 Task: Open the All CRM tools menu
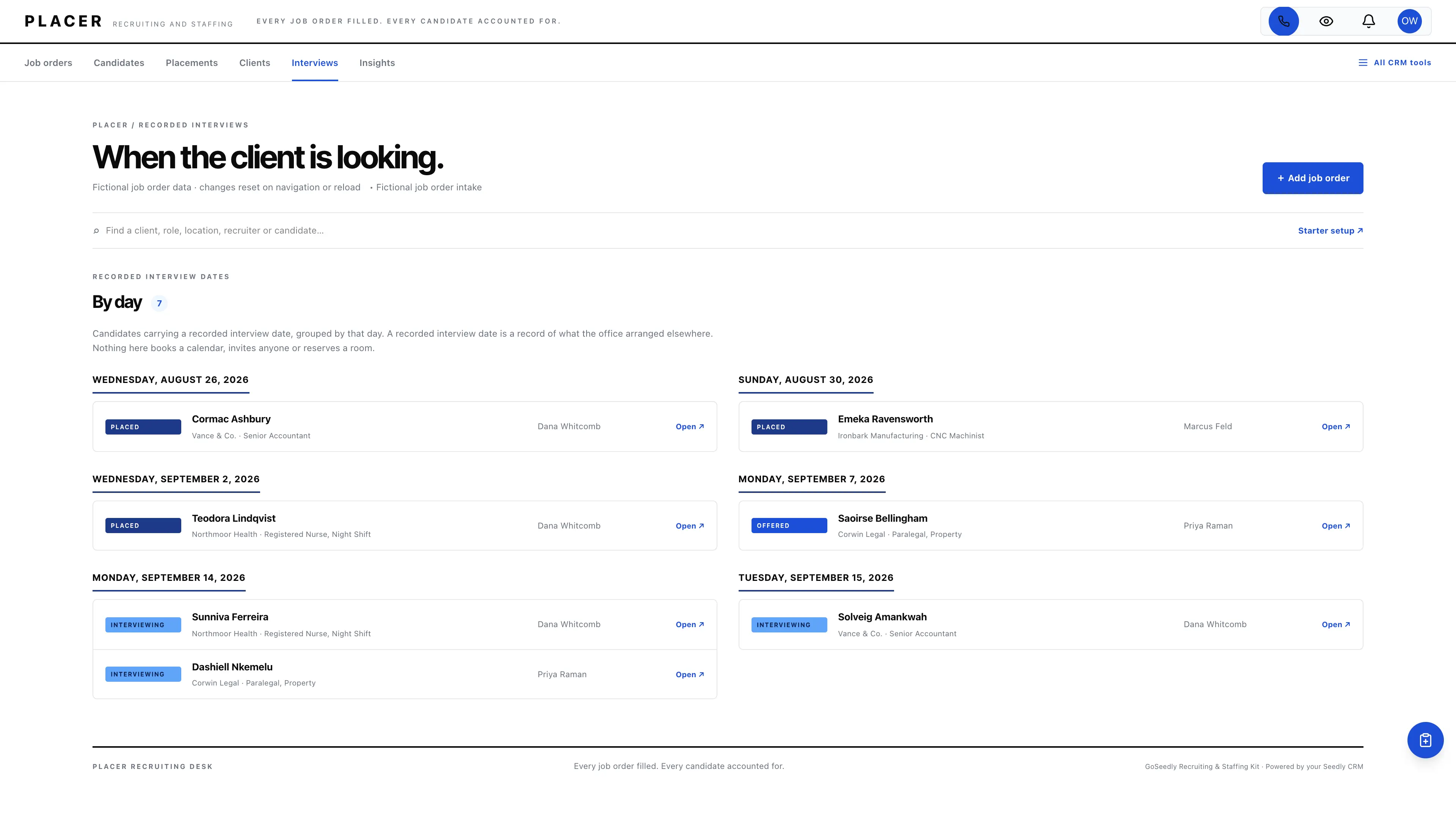point(1395,63)
